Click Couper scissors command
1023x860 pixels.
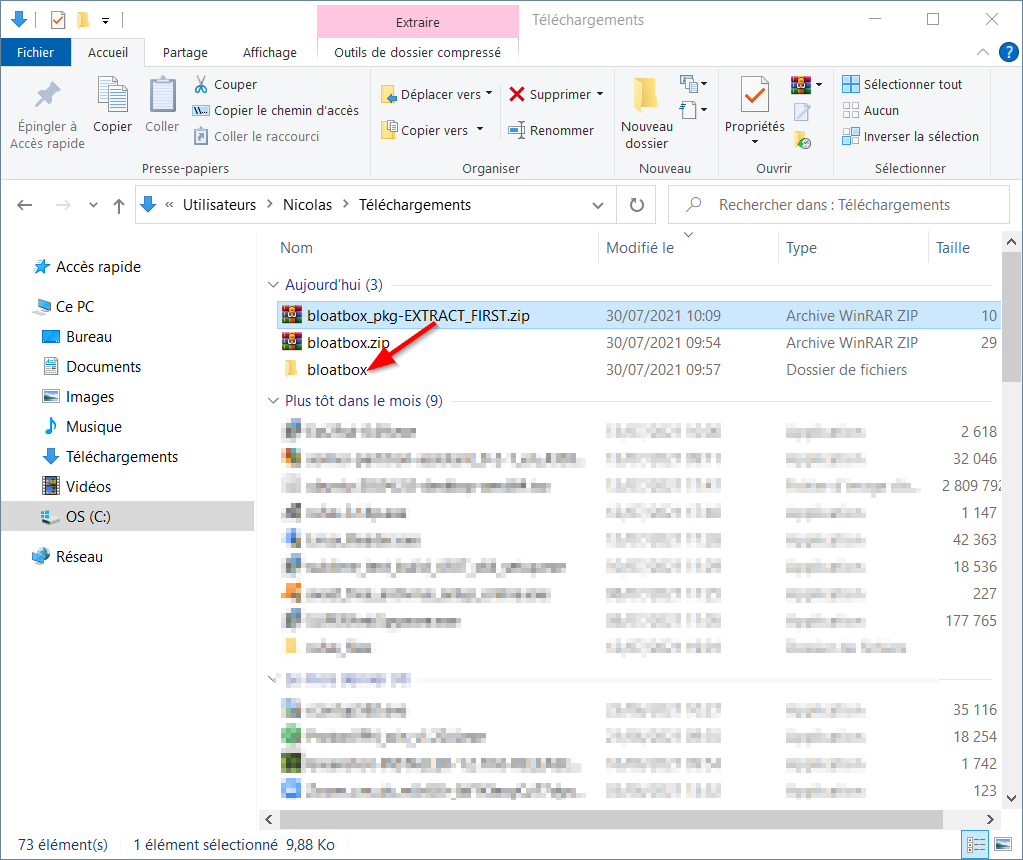point(226,85)
